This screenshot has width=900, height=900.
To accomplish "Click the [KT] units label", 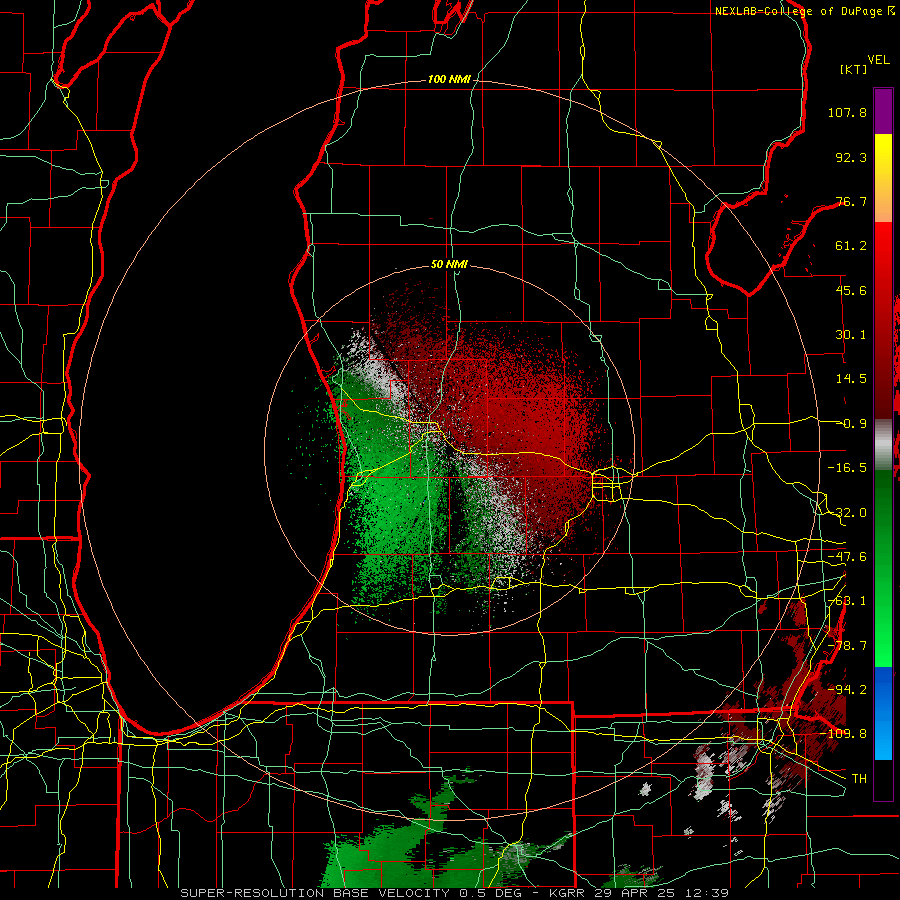I will (x=853, y=70).
